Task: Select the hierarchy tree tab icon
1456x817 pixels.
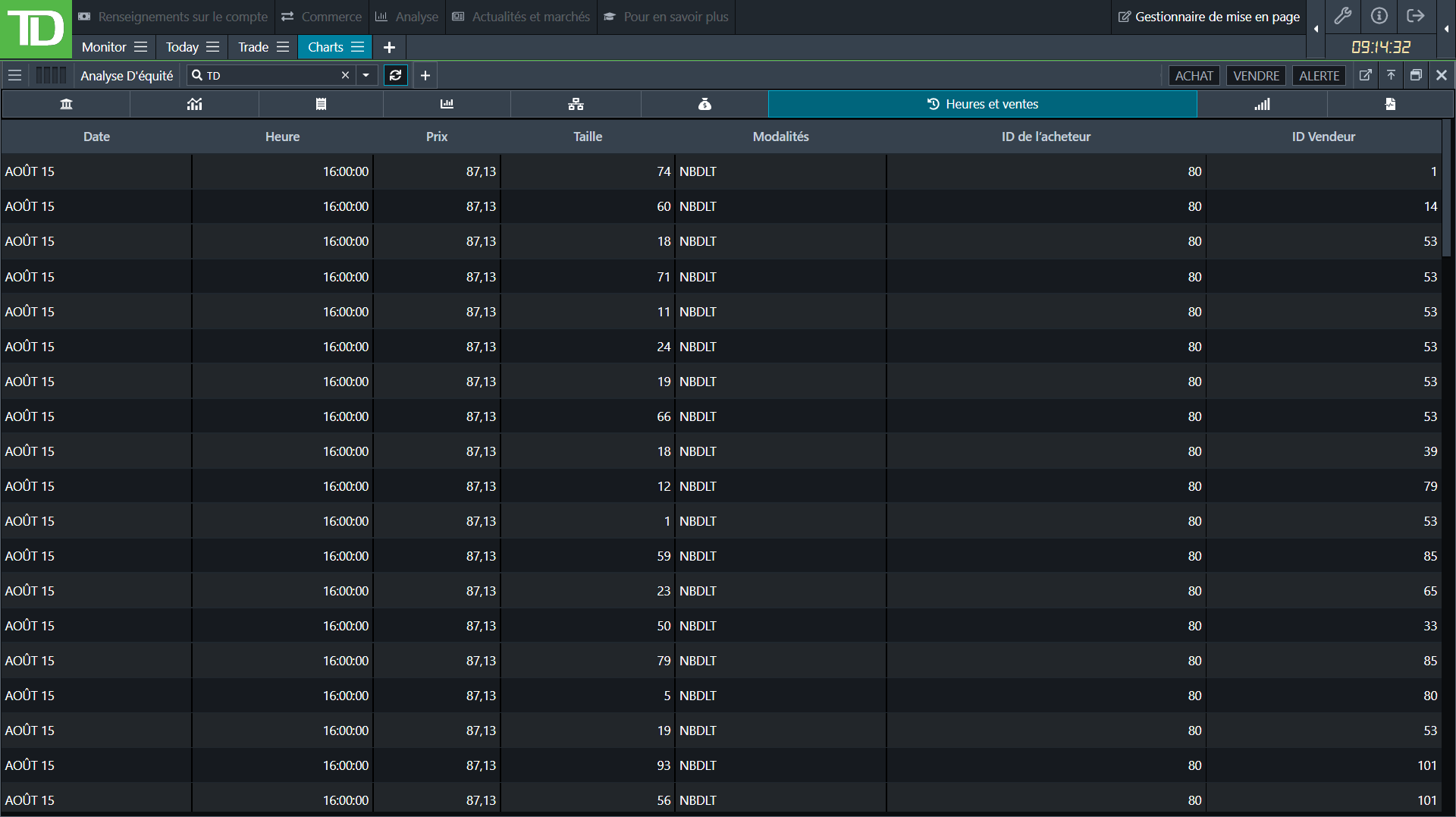Action: point(576,104)
